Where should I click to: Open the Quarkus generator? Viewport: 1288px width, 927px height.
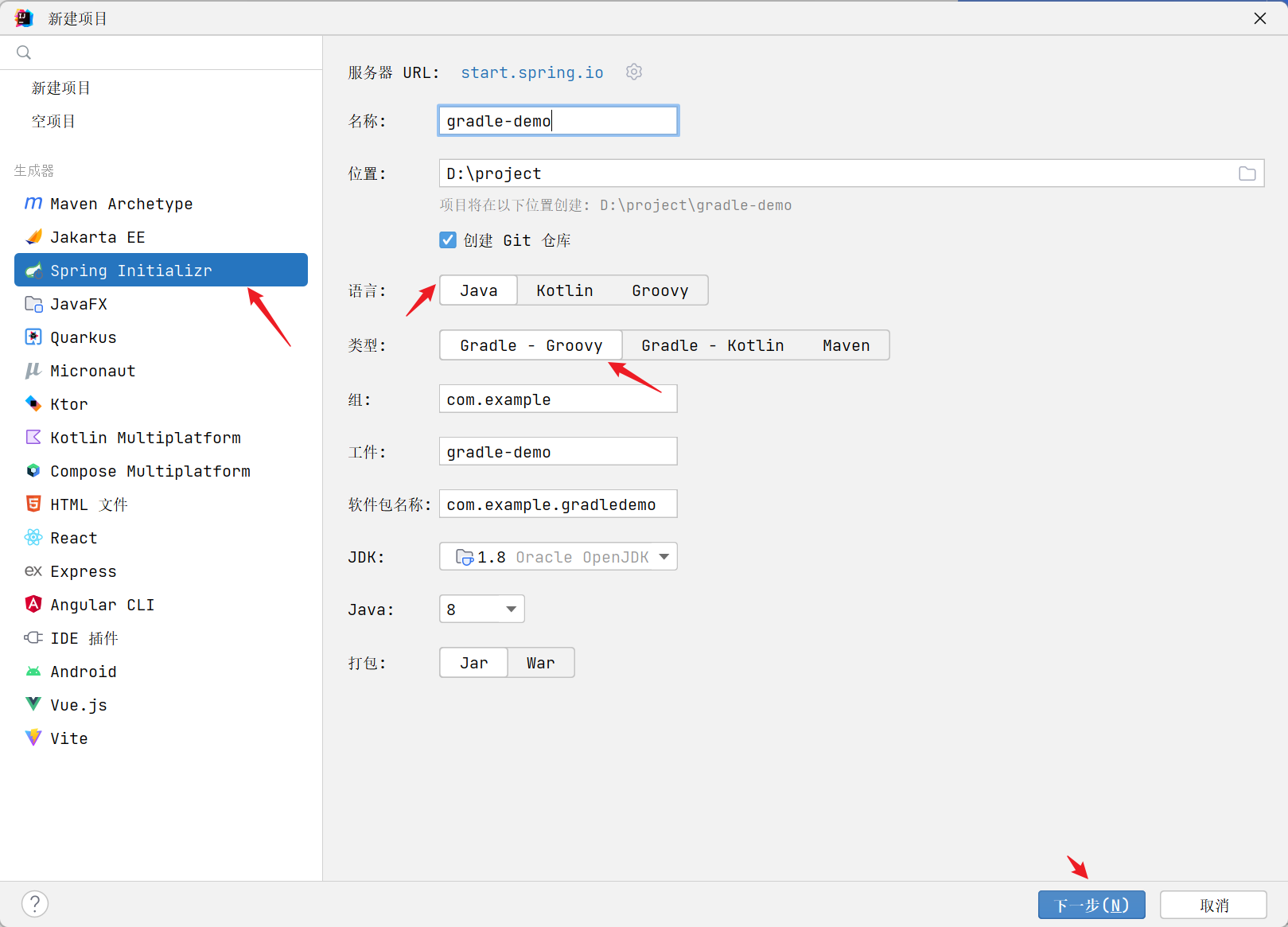tap(83, 337)
